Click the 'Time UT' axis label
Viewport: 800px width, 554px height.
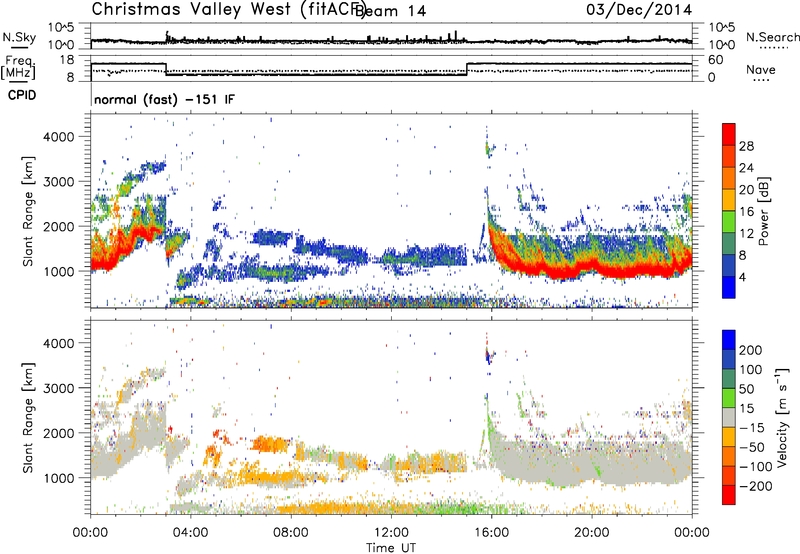(x=391, y=547)
